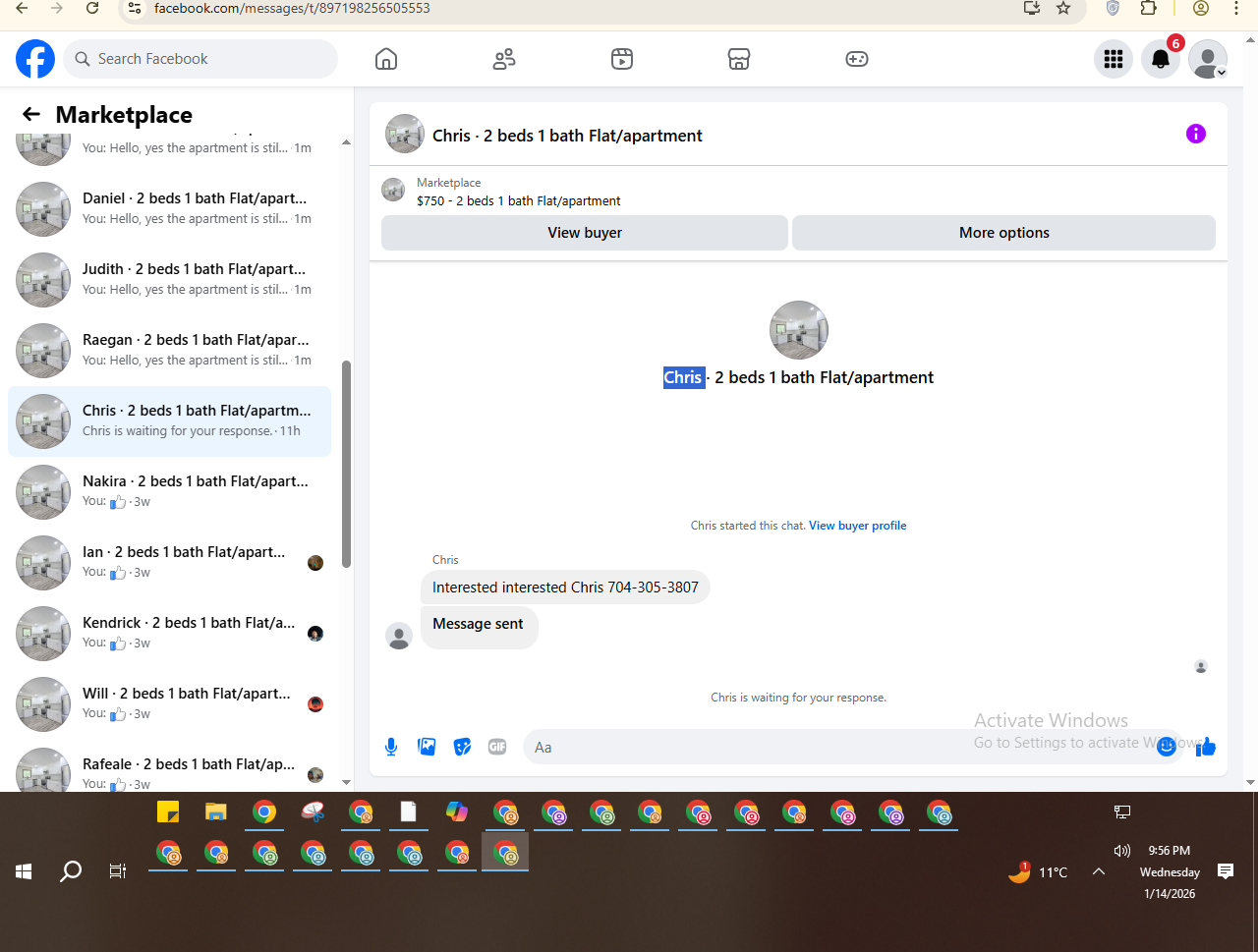This screenshot has height=952, width=1258.
Task: Open the Facebook menu grid icon
Action: 1114,59
